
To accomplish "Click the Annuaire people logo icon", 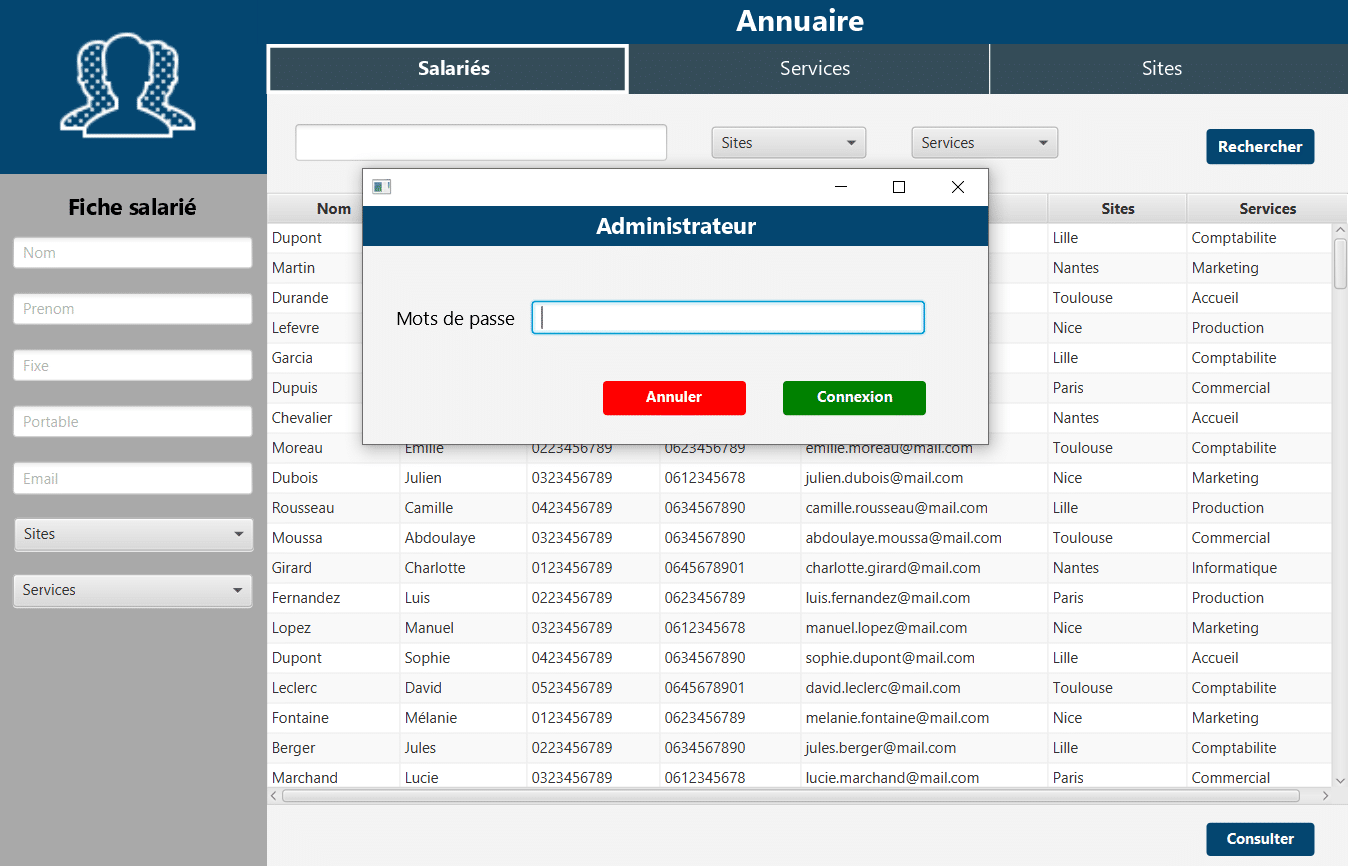I will coord(127,86).
